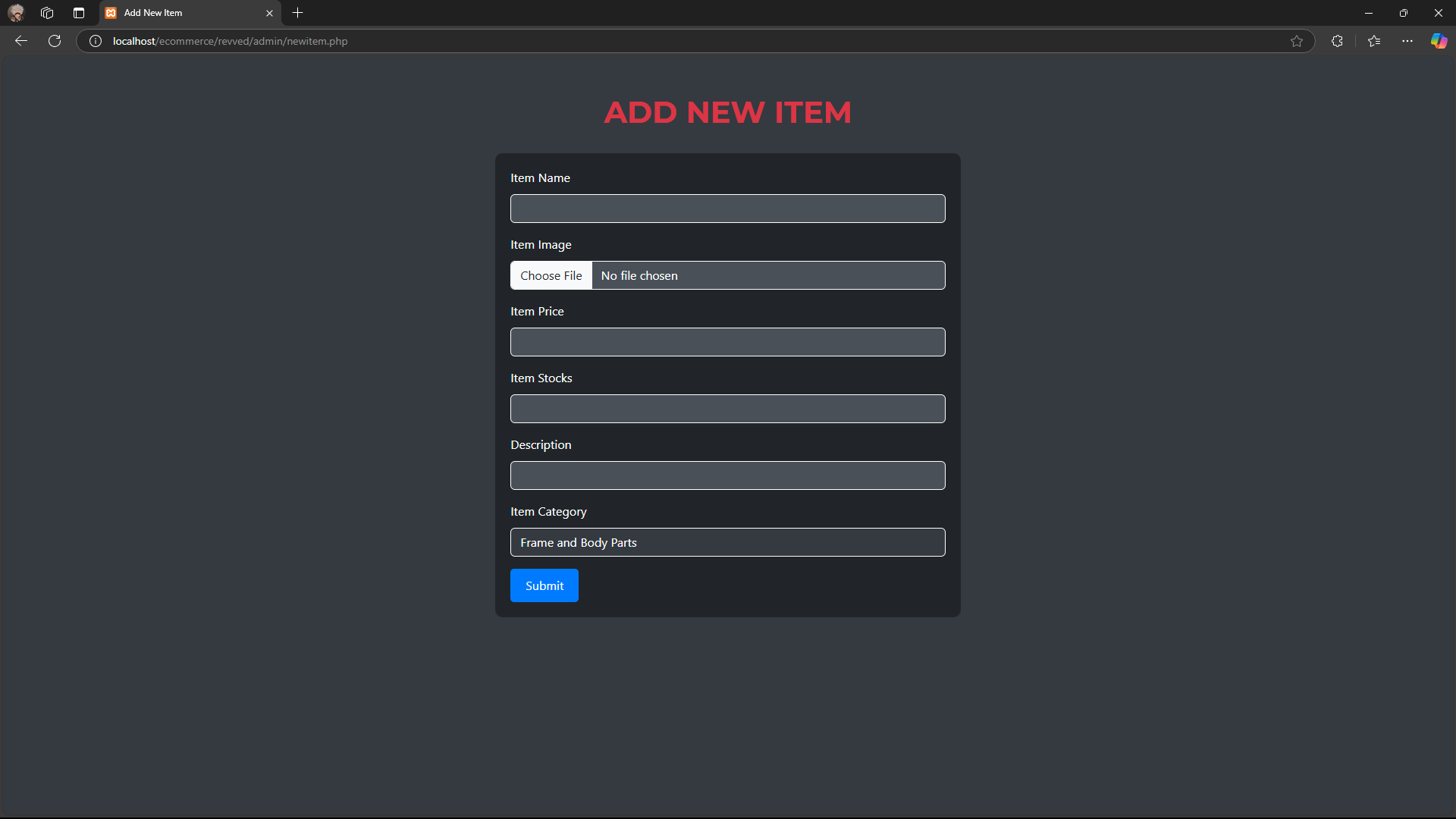Focus the Item Name text field
1456x819 pixels.
pos(728,209)
